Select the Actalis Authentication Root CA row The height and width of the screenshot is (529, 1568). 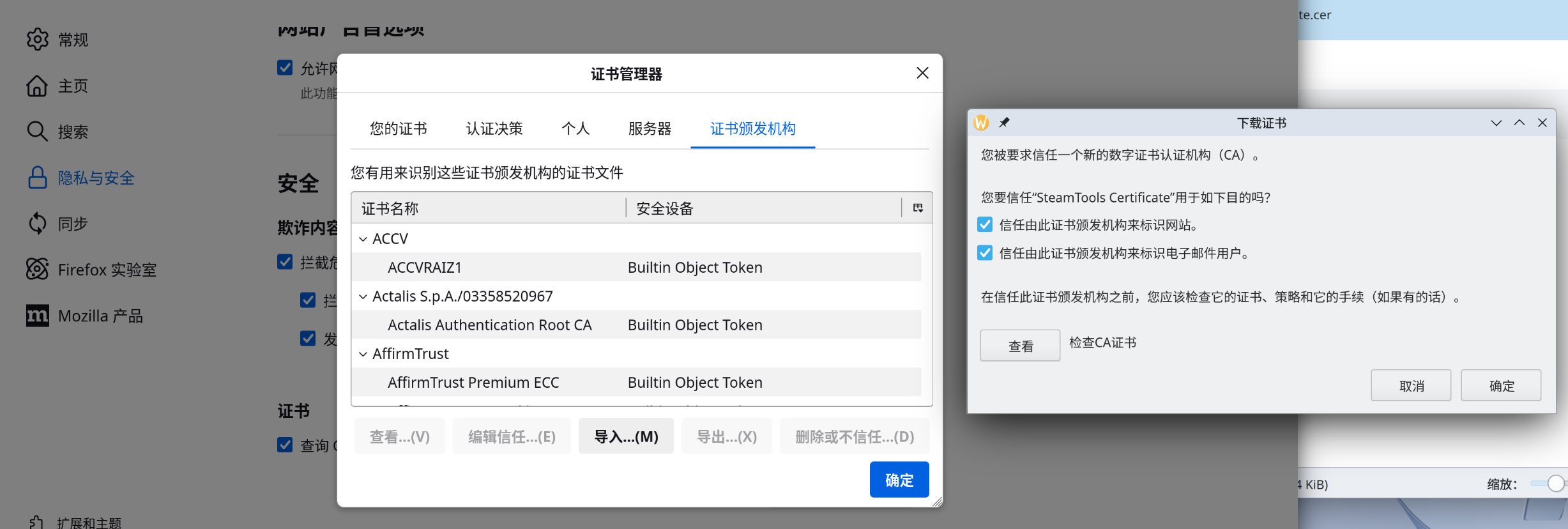click(636, 325)
